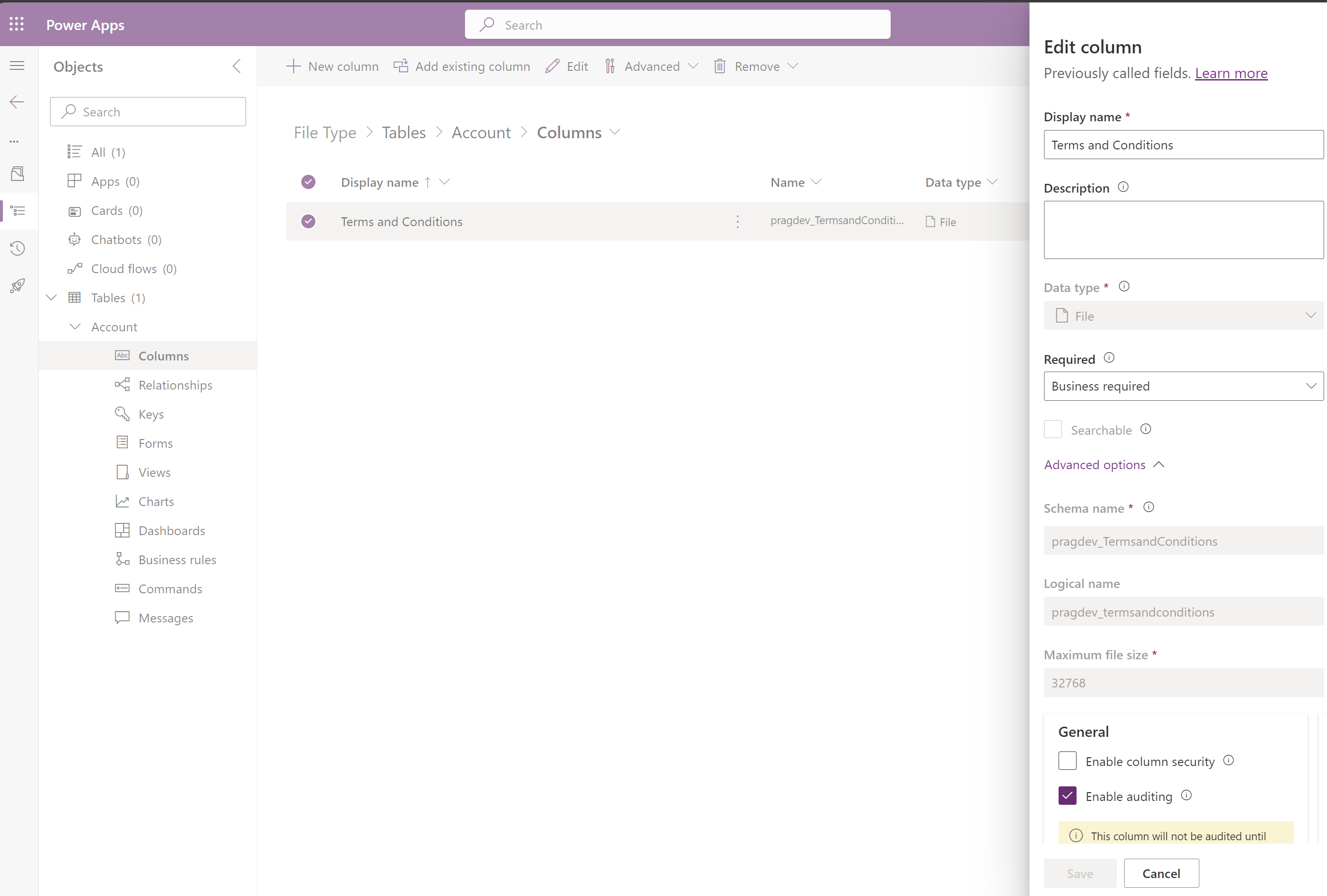Viewport: 1327px width, 896px height.
Task: Click the Description info icon
Action: (x=1123, y=187)
